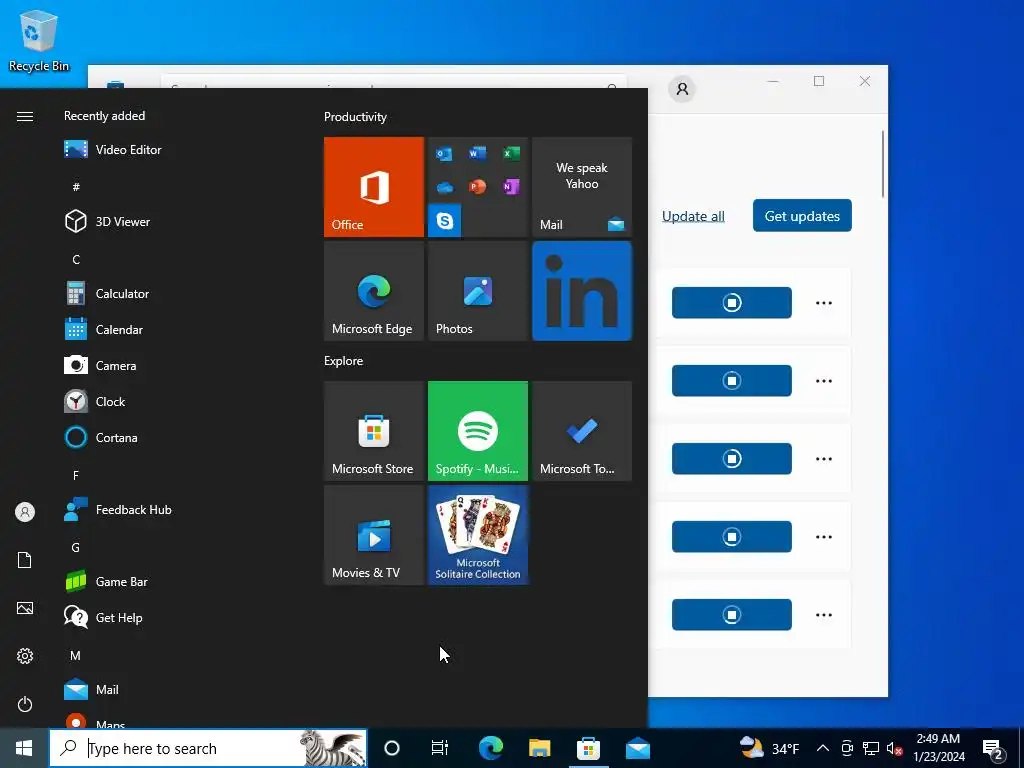Open more options for fourth Store update
This screenshot has height=768, width=1024.
[x=824, y=537]
